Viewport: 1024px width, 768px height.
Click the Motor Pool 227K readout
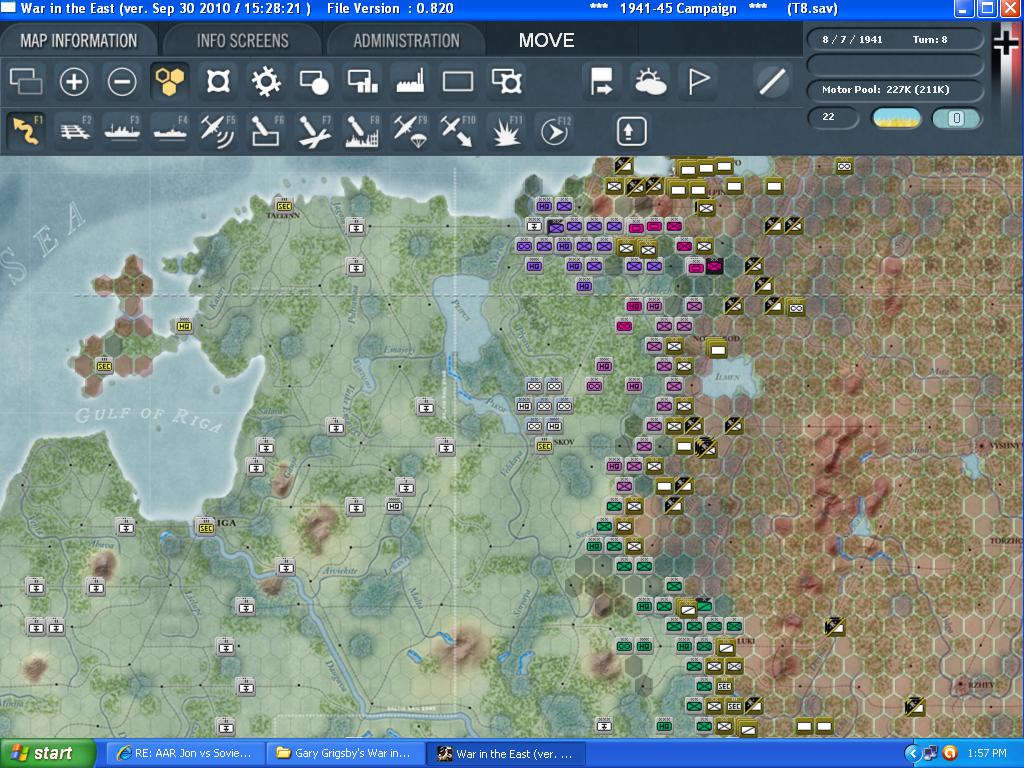[x=895, y=89]
